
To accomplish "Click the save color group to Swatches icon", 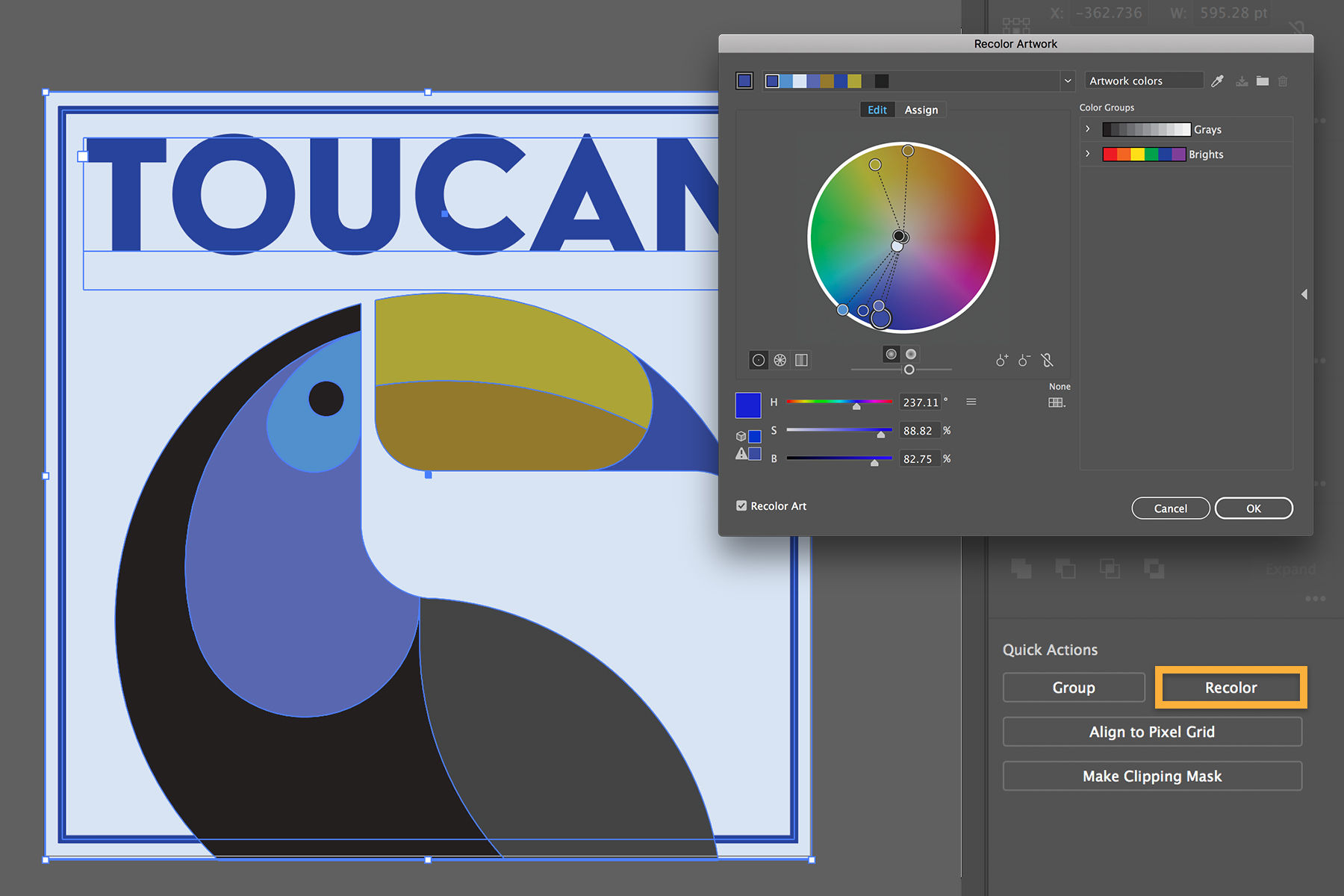I will click(x=1242, y=81).
